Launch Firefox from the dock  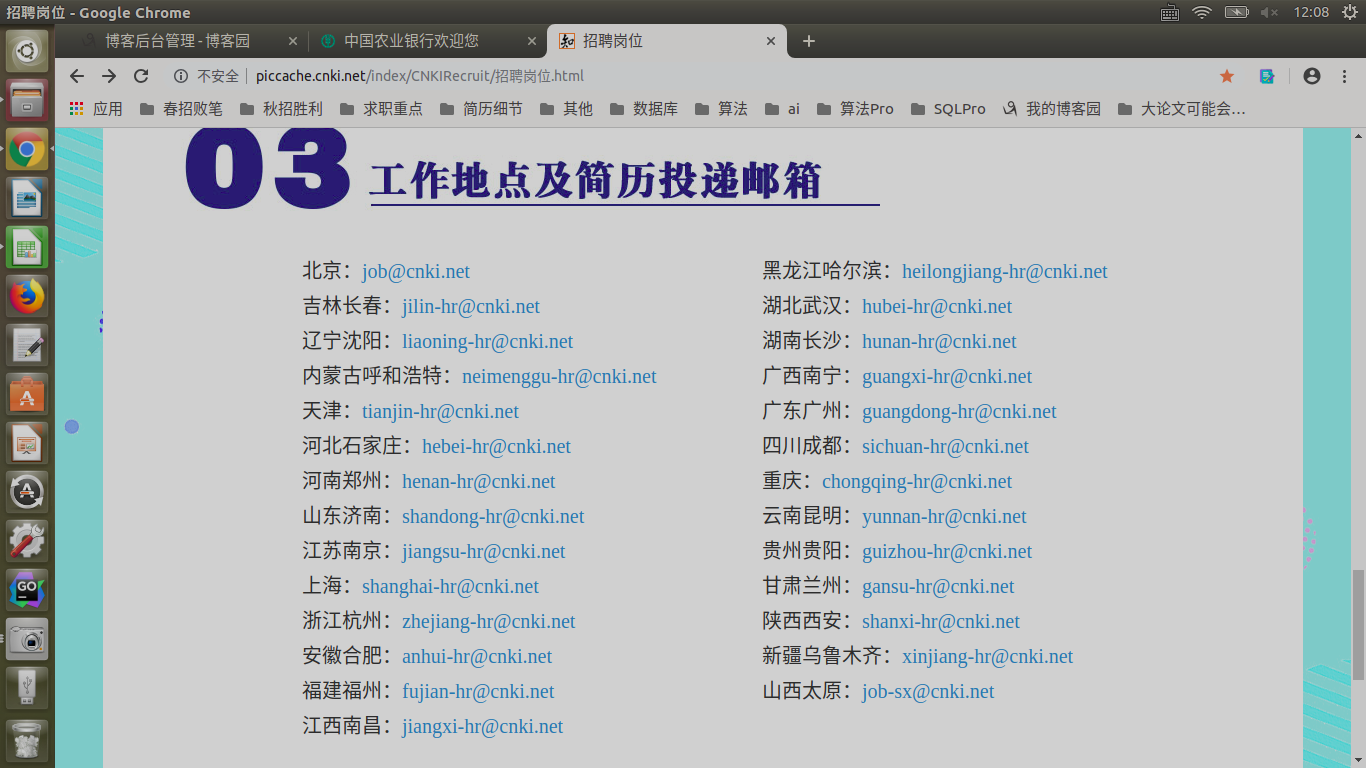click(x=27, y=296)
